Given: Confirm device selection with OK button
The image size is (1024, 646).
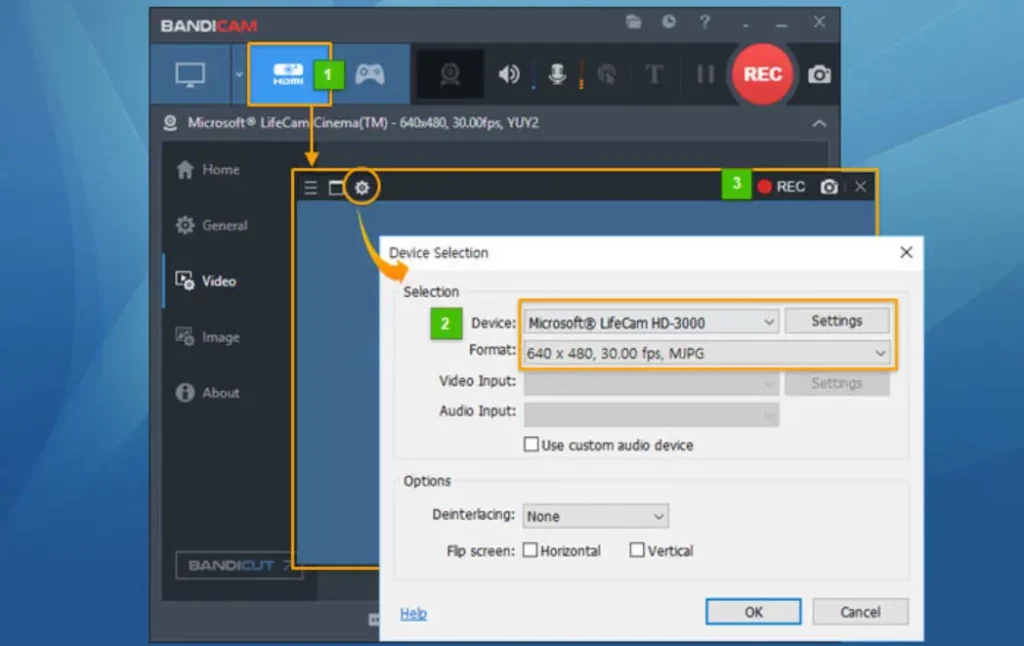Looking at the screenshot, I should (753, 612).
